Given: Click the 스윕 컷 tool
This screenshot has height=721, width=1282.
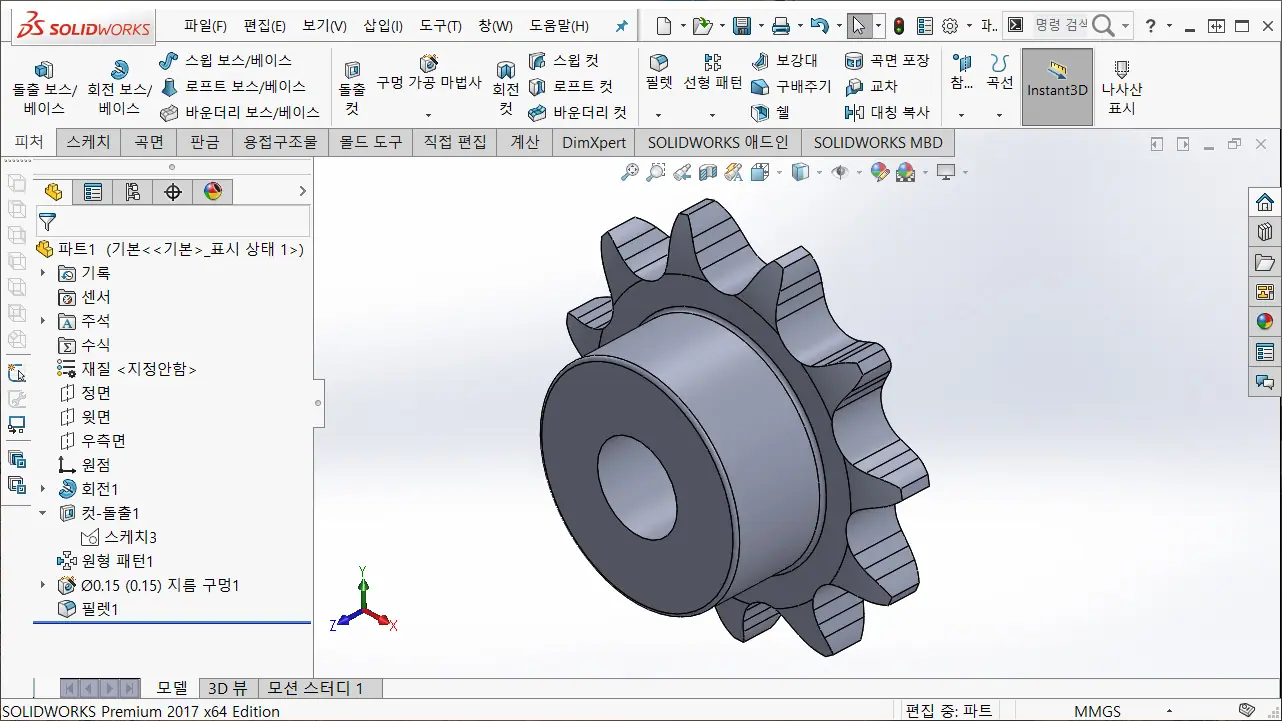Looking at the screenshot, I should (563, 61).
